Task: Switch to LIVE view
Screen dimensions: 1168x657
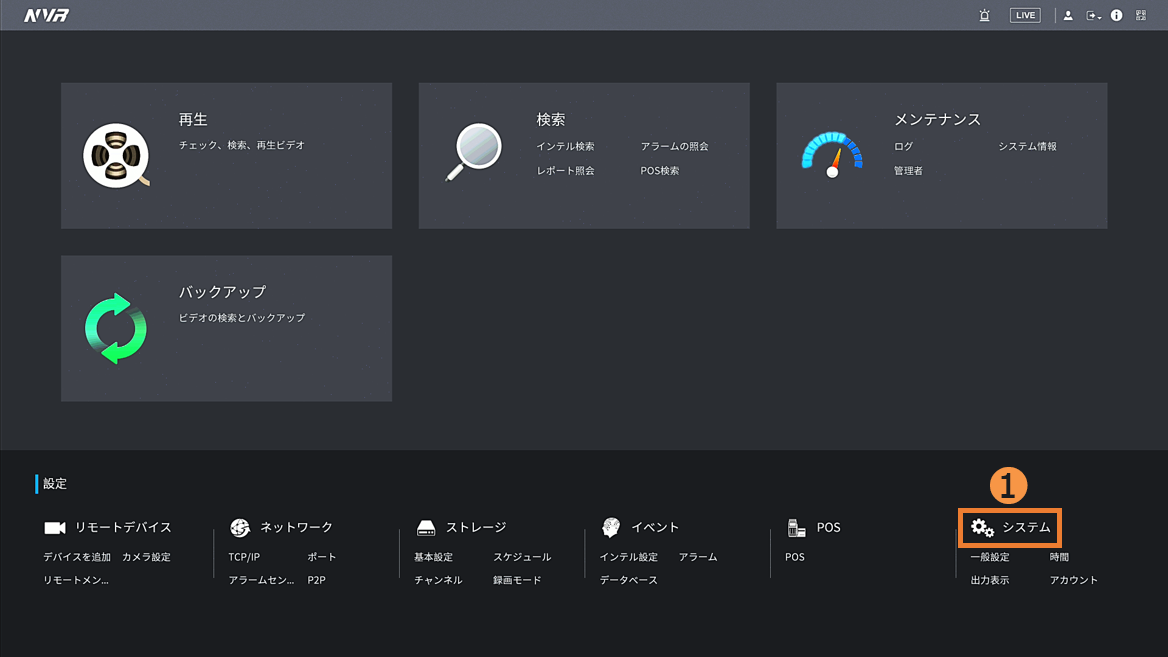Action: 1025,15
